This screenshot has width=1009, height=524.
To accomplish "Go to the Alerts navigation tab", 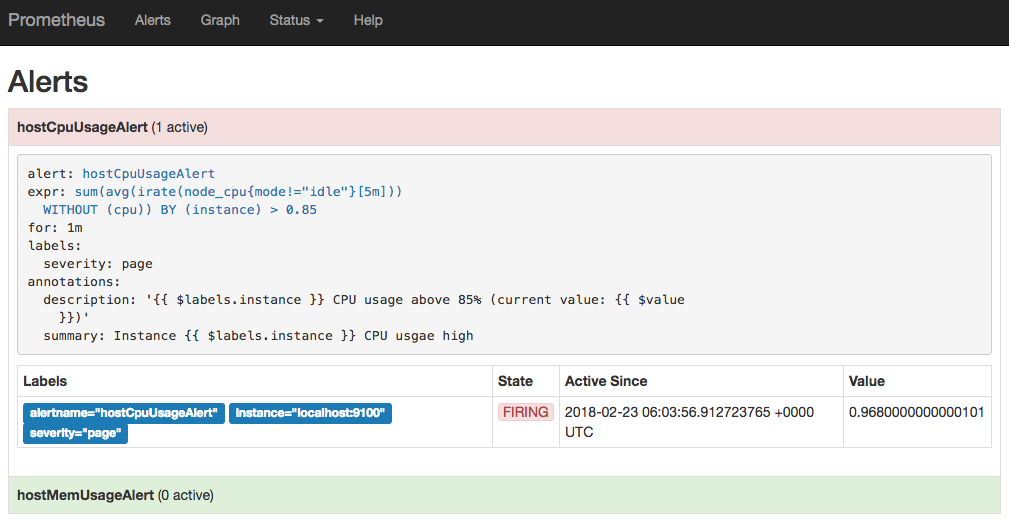I will point(152,20).
